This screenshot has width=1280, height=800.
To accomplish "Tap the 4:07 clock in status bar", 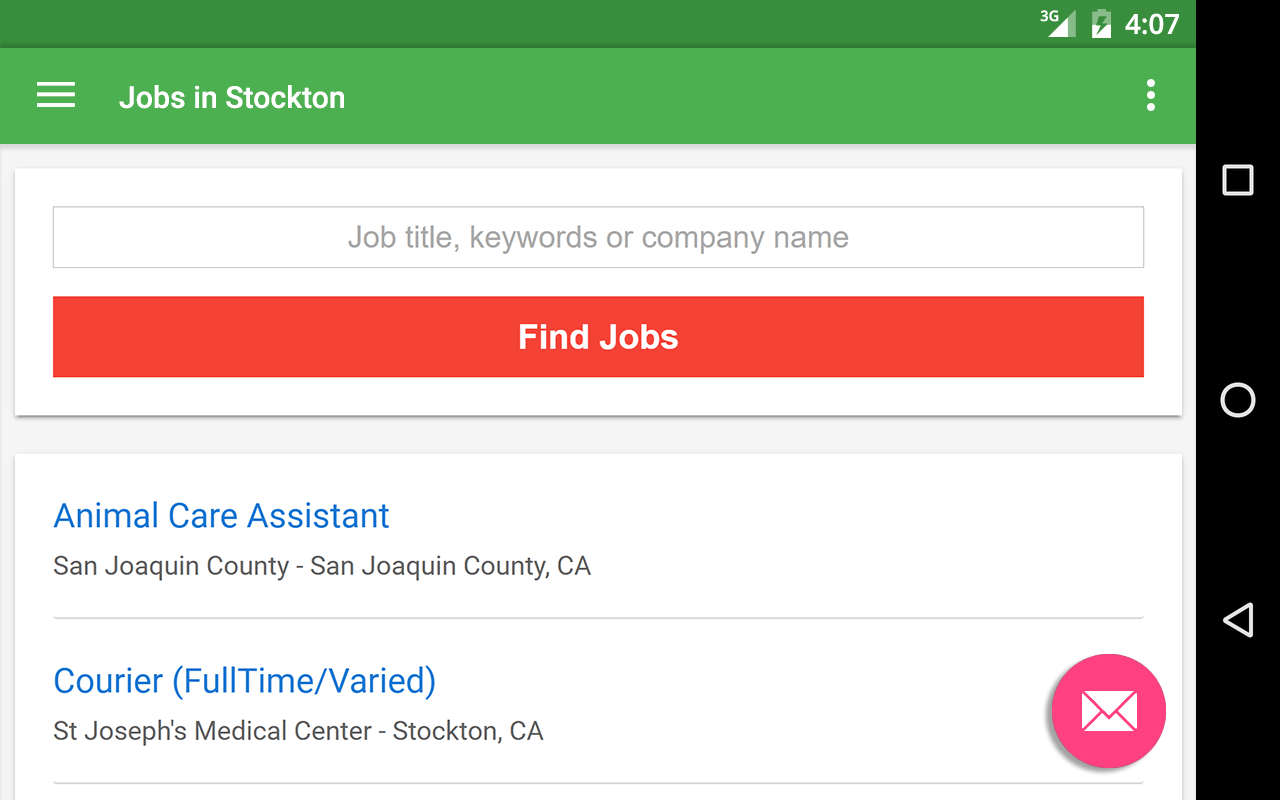I will [1152, 23].
